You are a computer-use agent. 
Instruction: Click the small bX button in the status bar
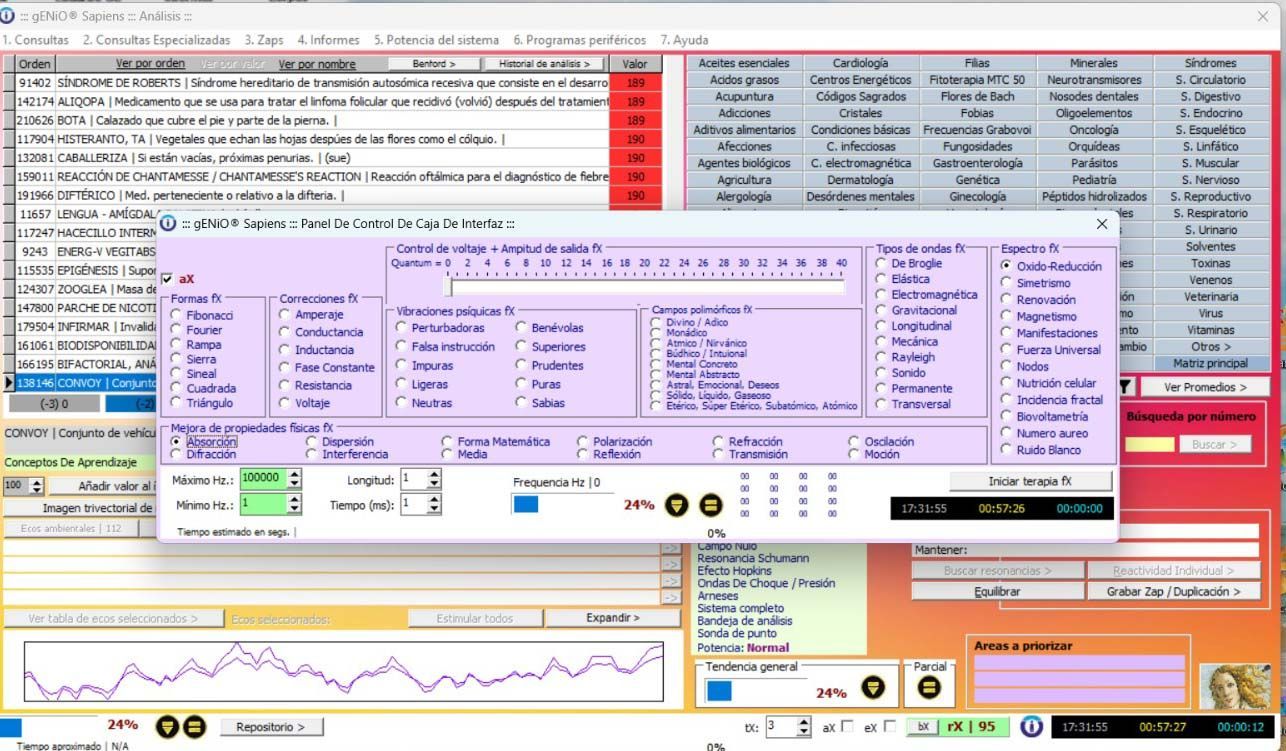(923, 727)
